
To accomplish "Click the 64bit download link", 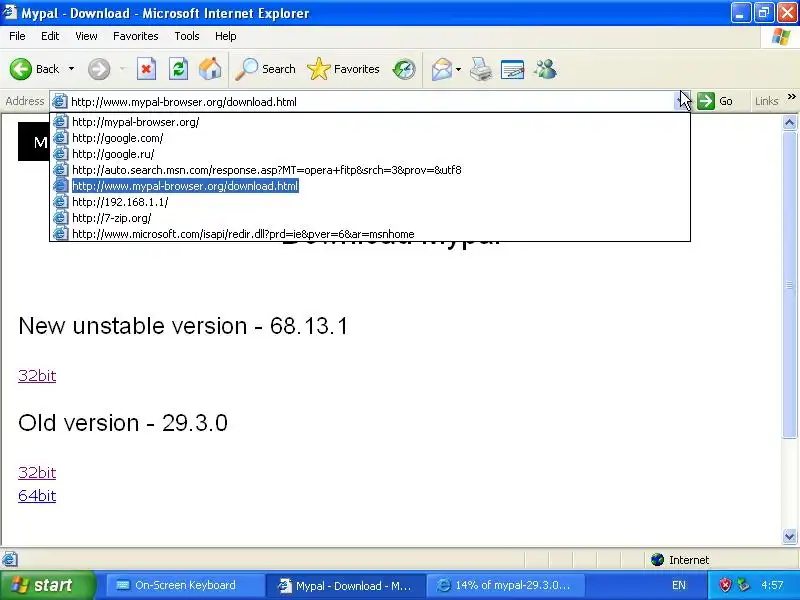I will tap(37, 495).
